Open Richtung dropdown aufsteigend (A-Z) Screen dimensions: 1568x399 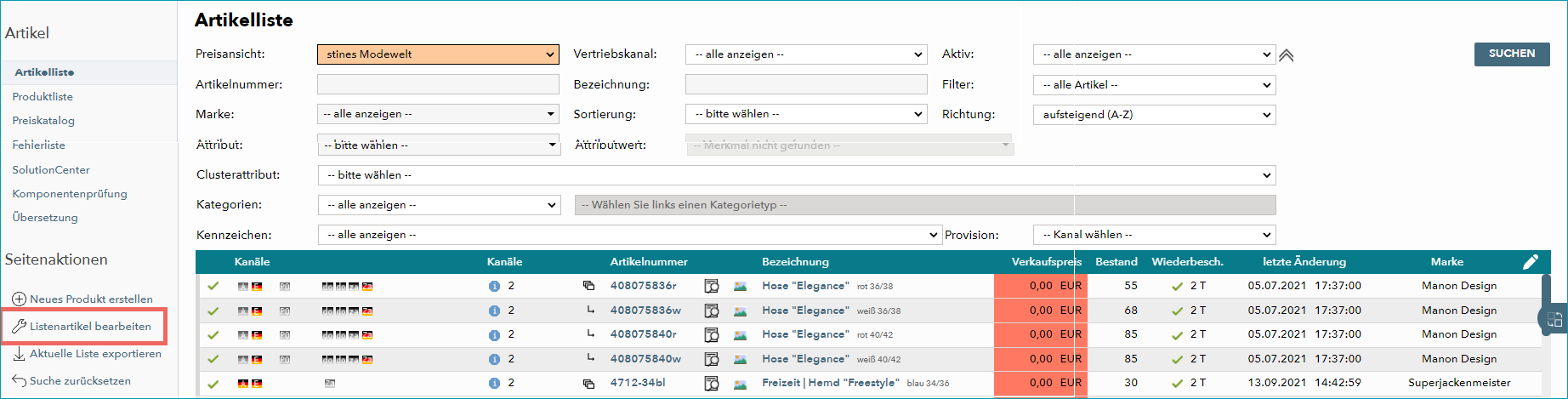(x=1154, y=115)
